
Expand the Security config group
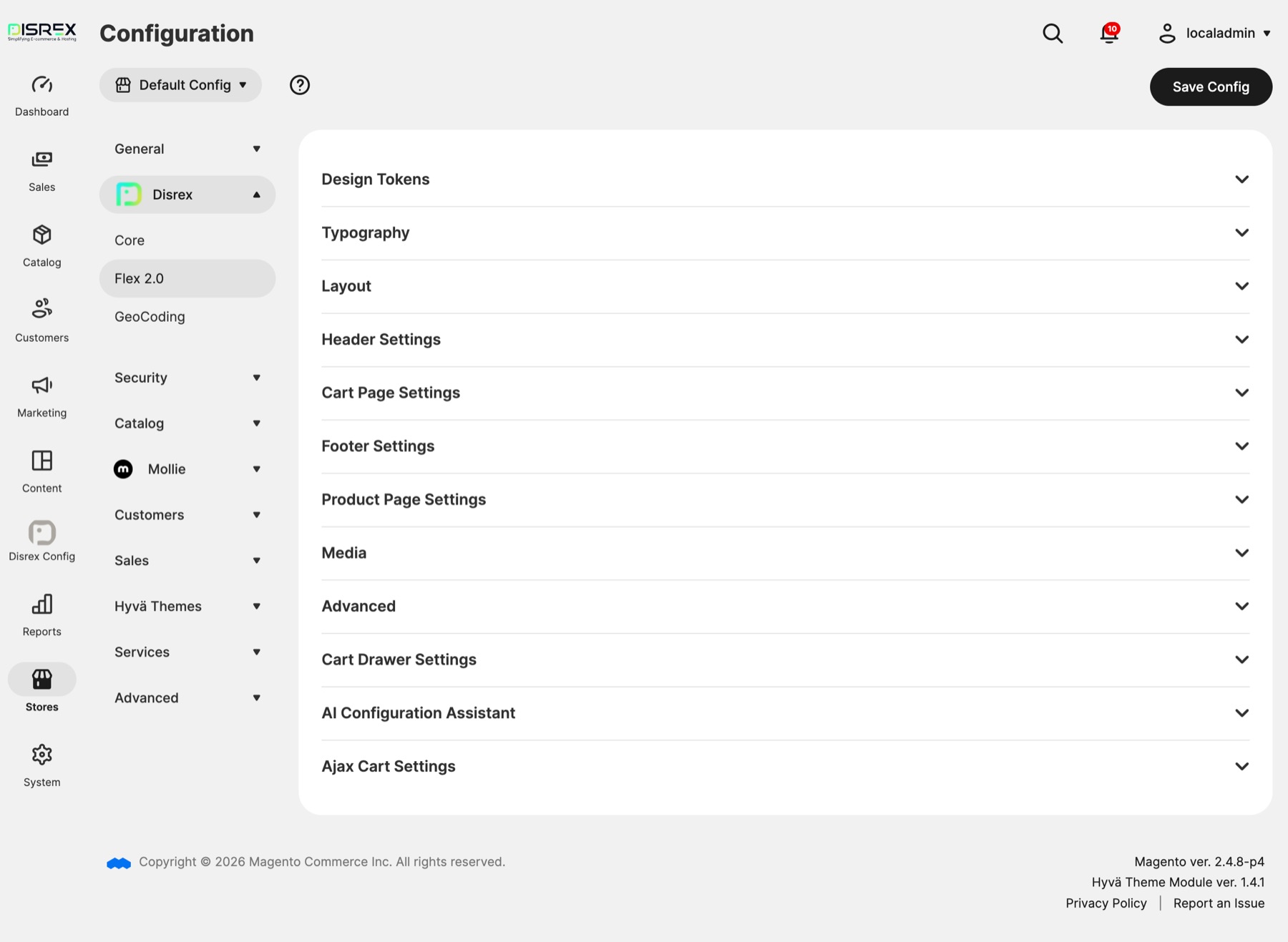pyautogui.click(x=187, y=378)
